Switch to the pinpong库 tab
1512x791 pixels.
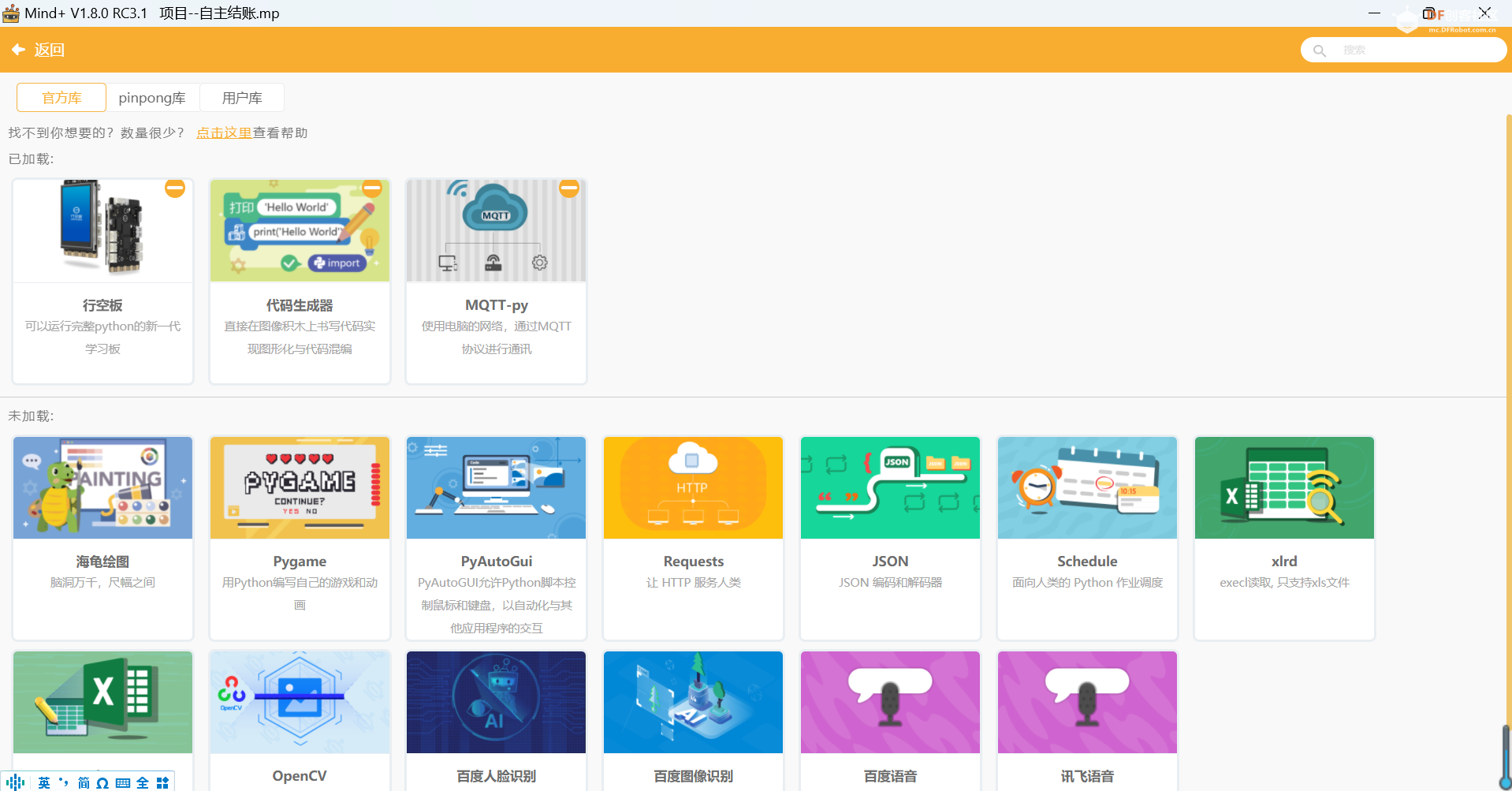152,98
